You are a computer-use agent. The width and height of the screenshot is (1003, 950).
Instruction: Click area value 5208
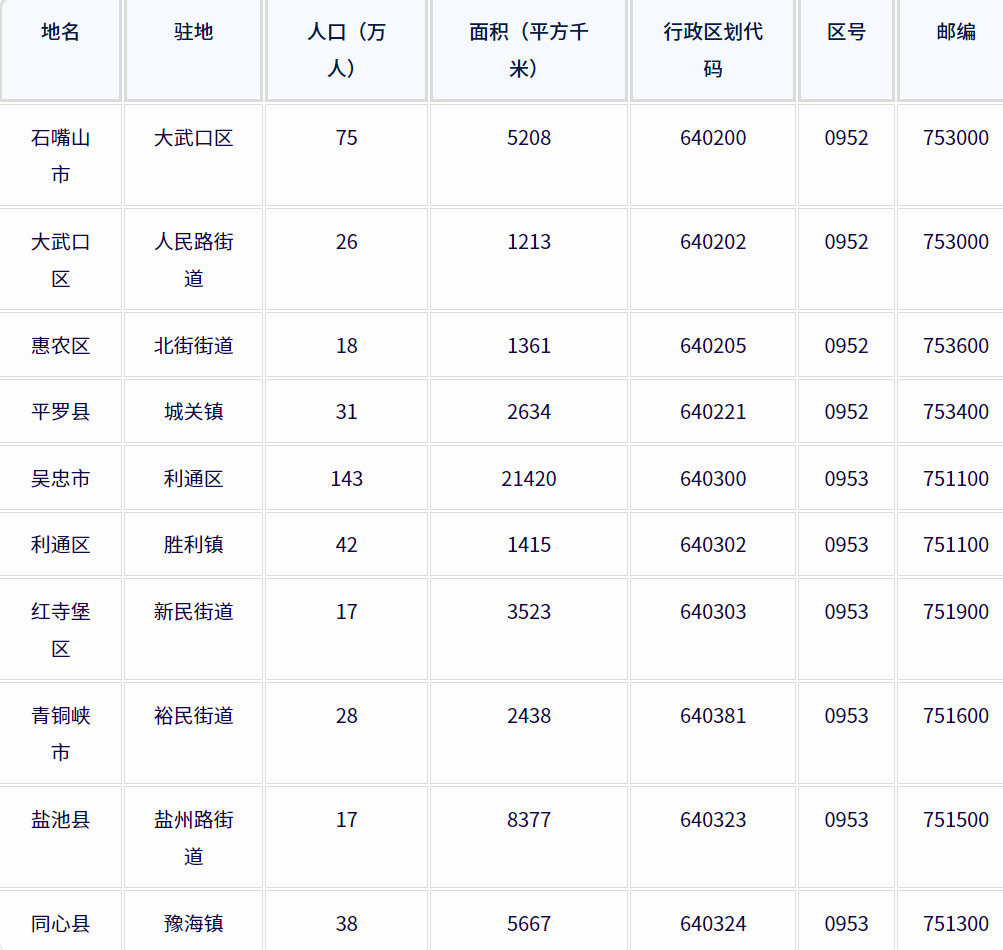[x=528, y=138]
